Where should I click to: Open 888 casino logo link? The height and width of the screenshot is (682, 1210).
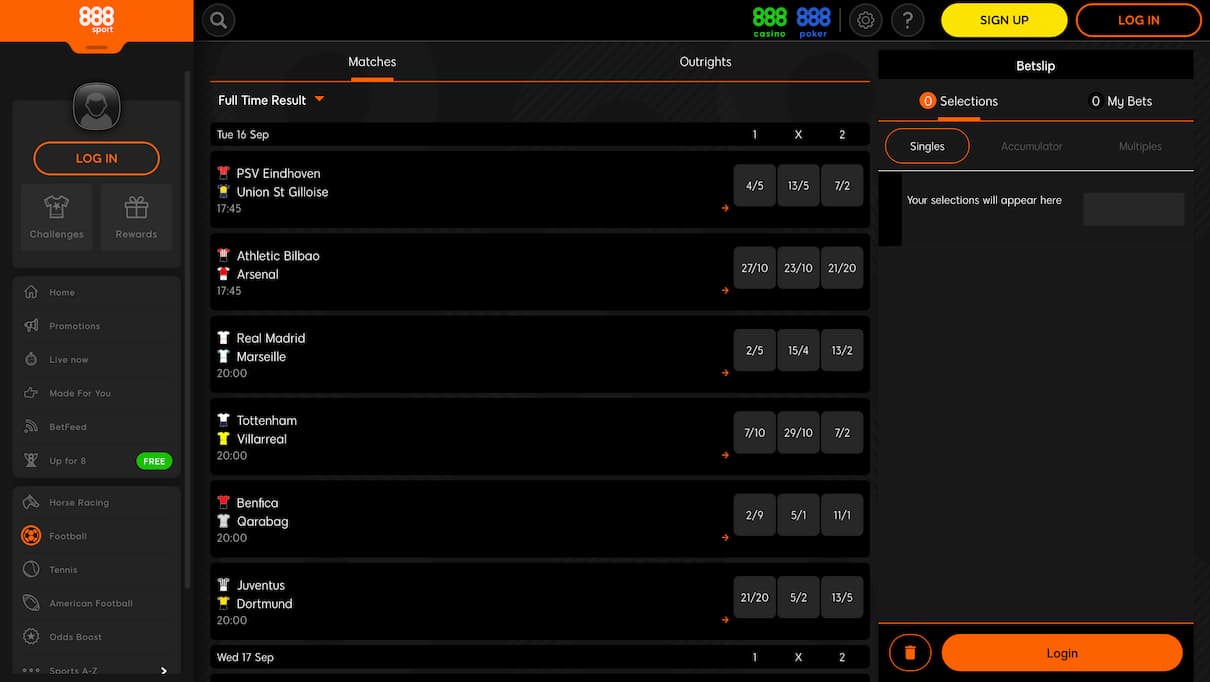(770, 20)
